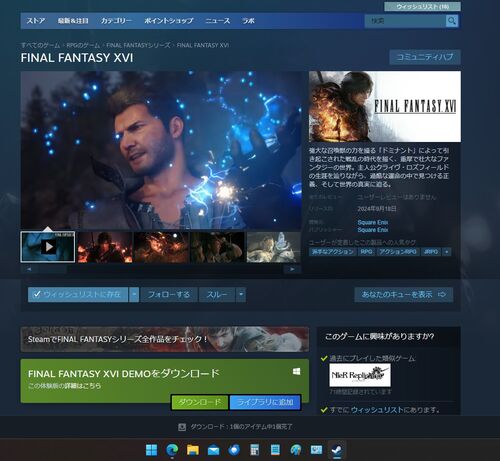Screen dimensions: 500x461
Task: Click the ダウンロード status text in the bottom bar
Action: pos(241,427)
